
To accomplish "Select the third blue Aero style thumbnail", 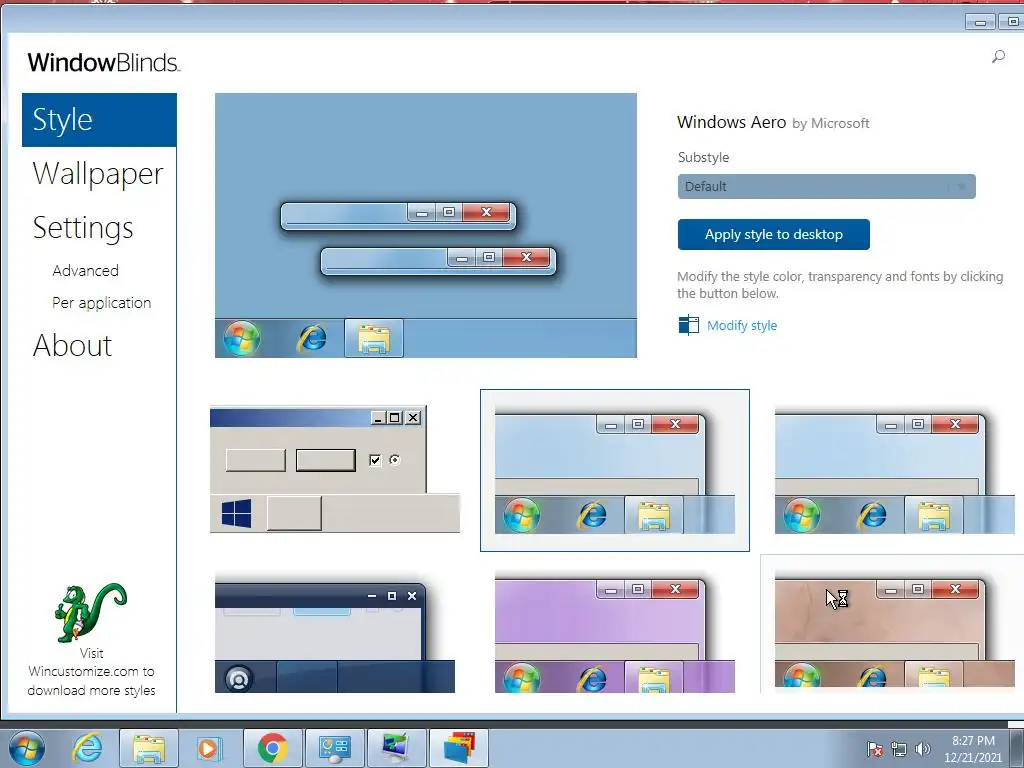I will 895,470.
